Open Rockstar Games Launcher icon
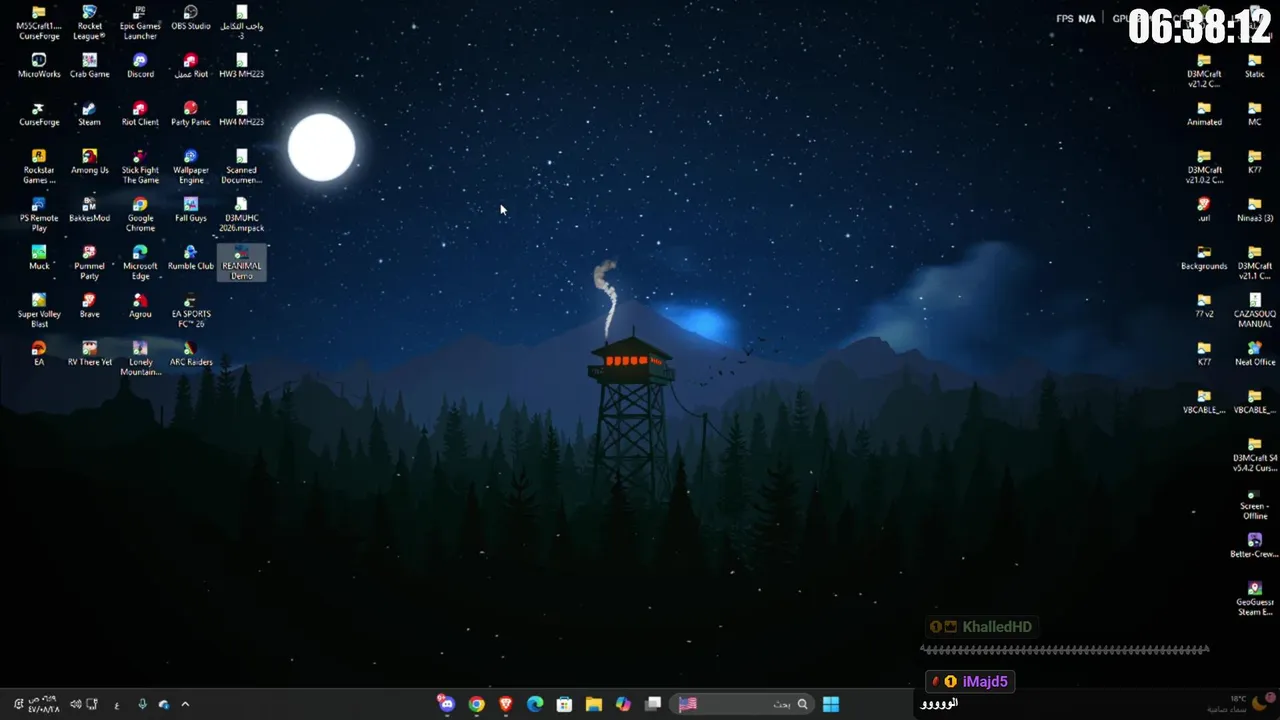The width and height of the screenshot is (1280, 720). [39, 166]
